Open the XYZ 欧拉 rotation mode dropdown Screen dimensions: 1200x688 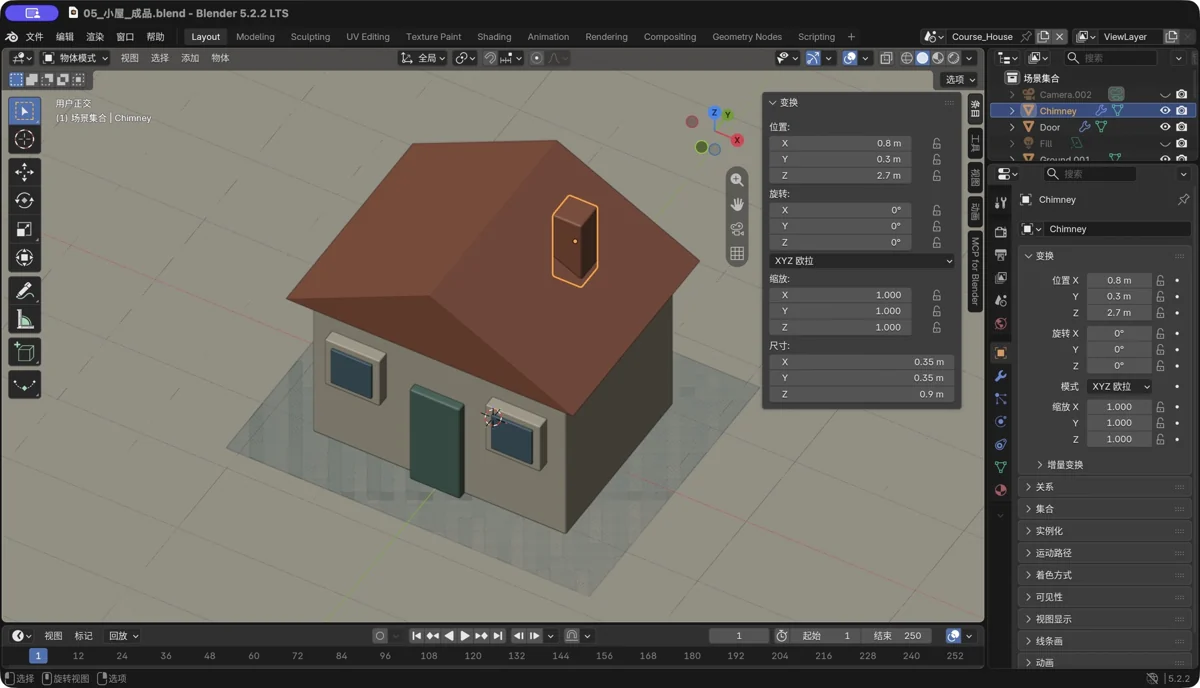(x=862, y=261)
